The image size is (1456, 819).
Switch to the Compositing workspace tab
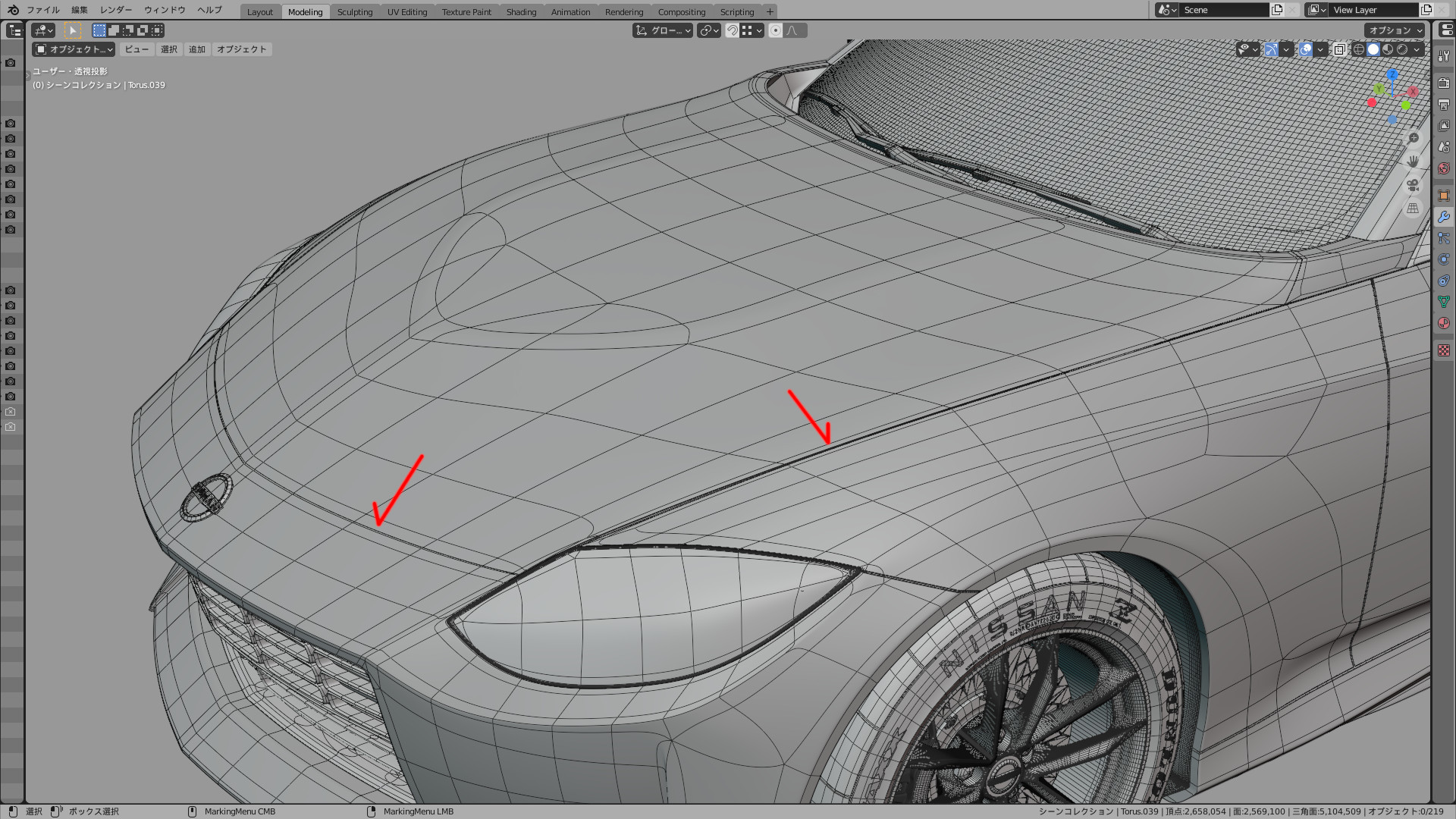(x=682, y=11)
